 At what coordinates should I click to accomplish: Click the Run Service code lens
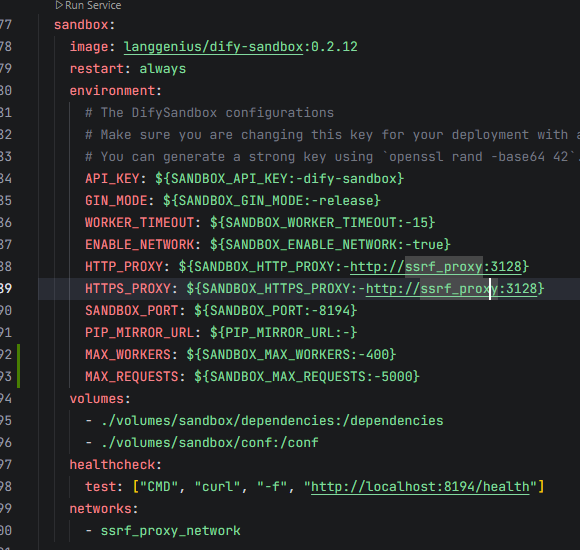(88, 5)
